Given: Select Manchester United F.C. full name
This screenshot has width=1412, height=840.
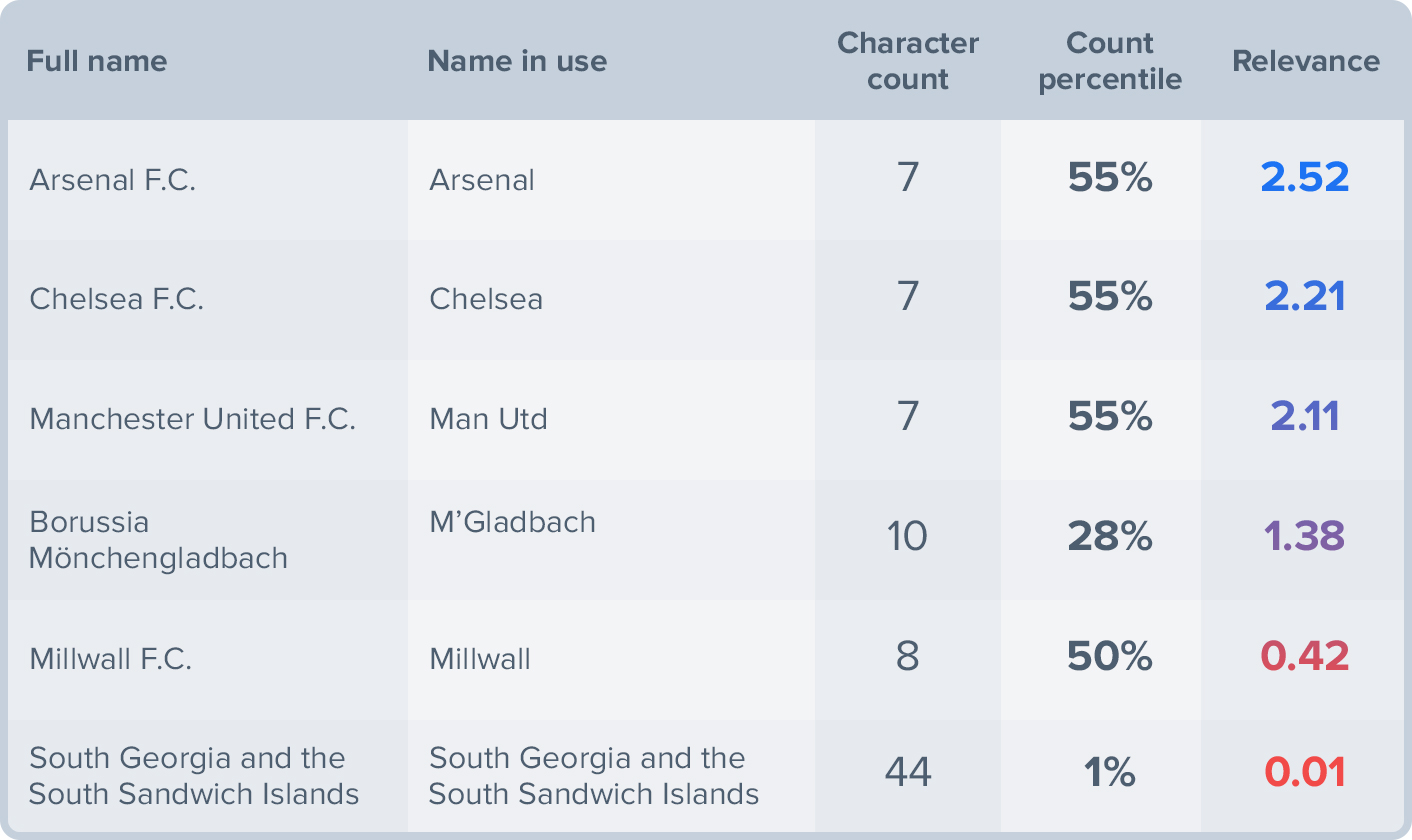Looking at the screenshot, I should (193, 418).
